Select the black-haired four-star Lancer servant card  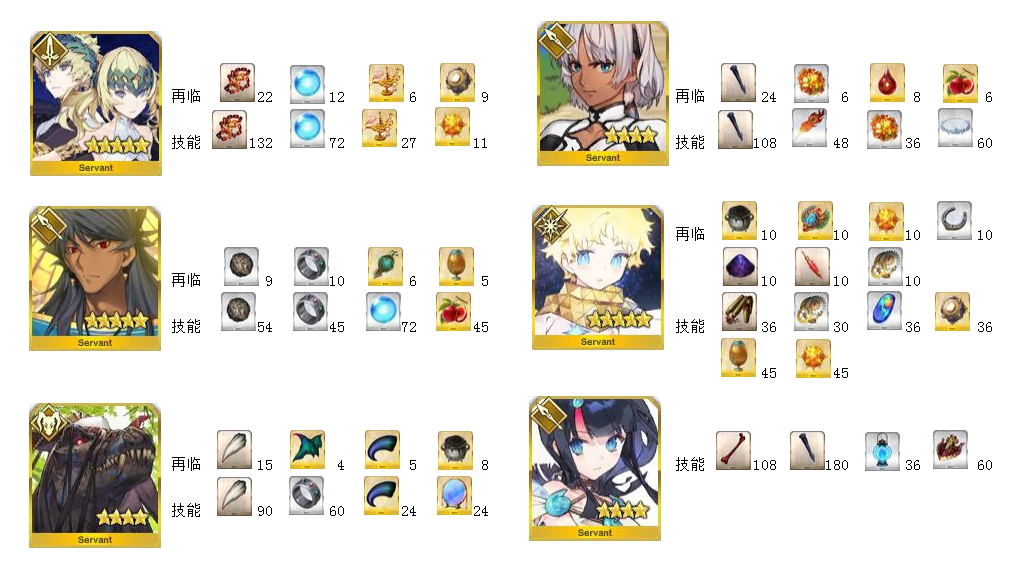[x=595, y=469]
